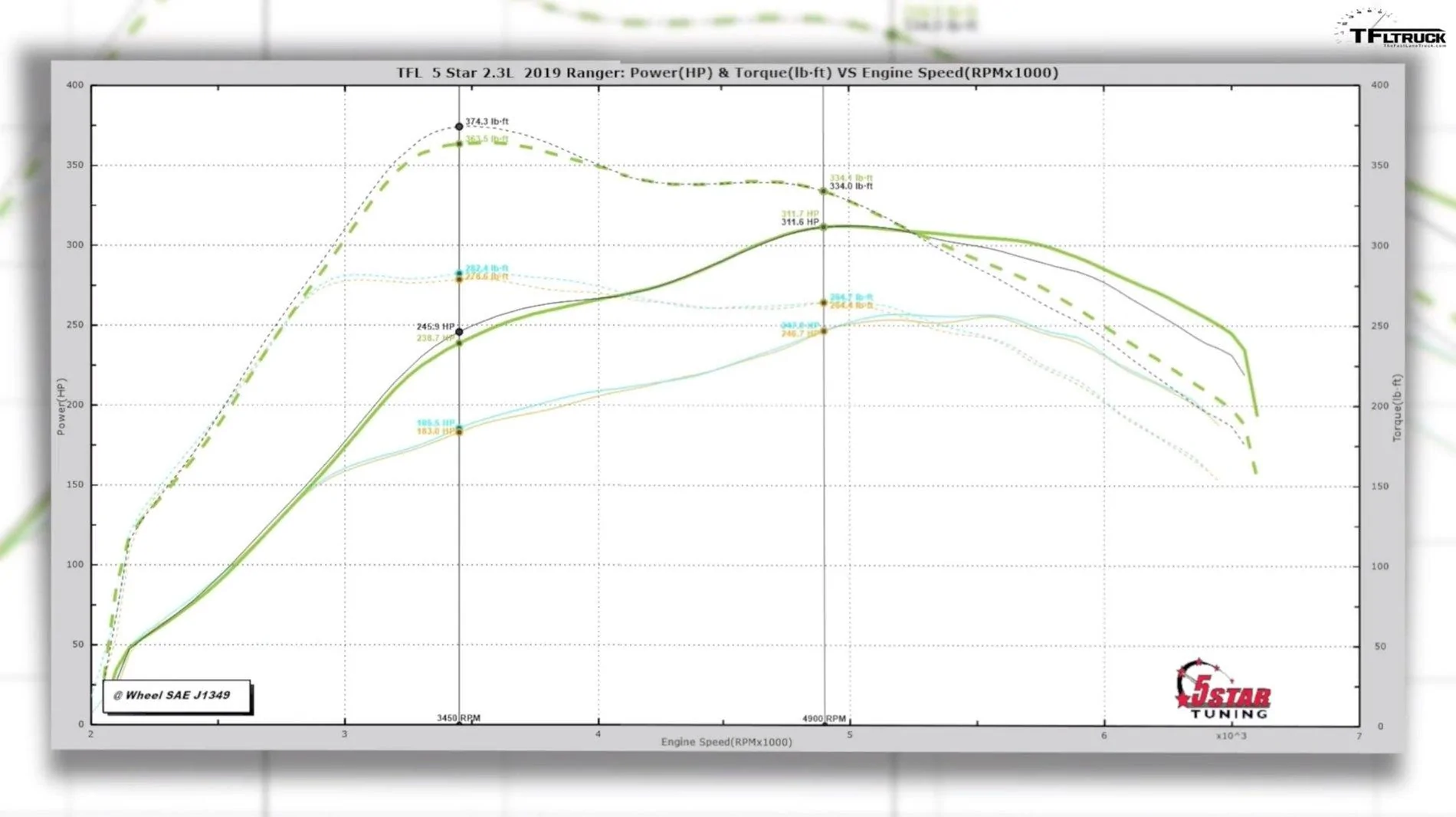The width and height of the screenshot is (1456, 817).
Task: Click the 6 tick on the RPM axis
Action: pos(1104,735)
